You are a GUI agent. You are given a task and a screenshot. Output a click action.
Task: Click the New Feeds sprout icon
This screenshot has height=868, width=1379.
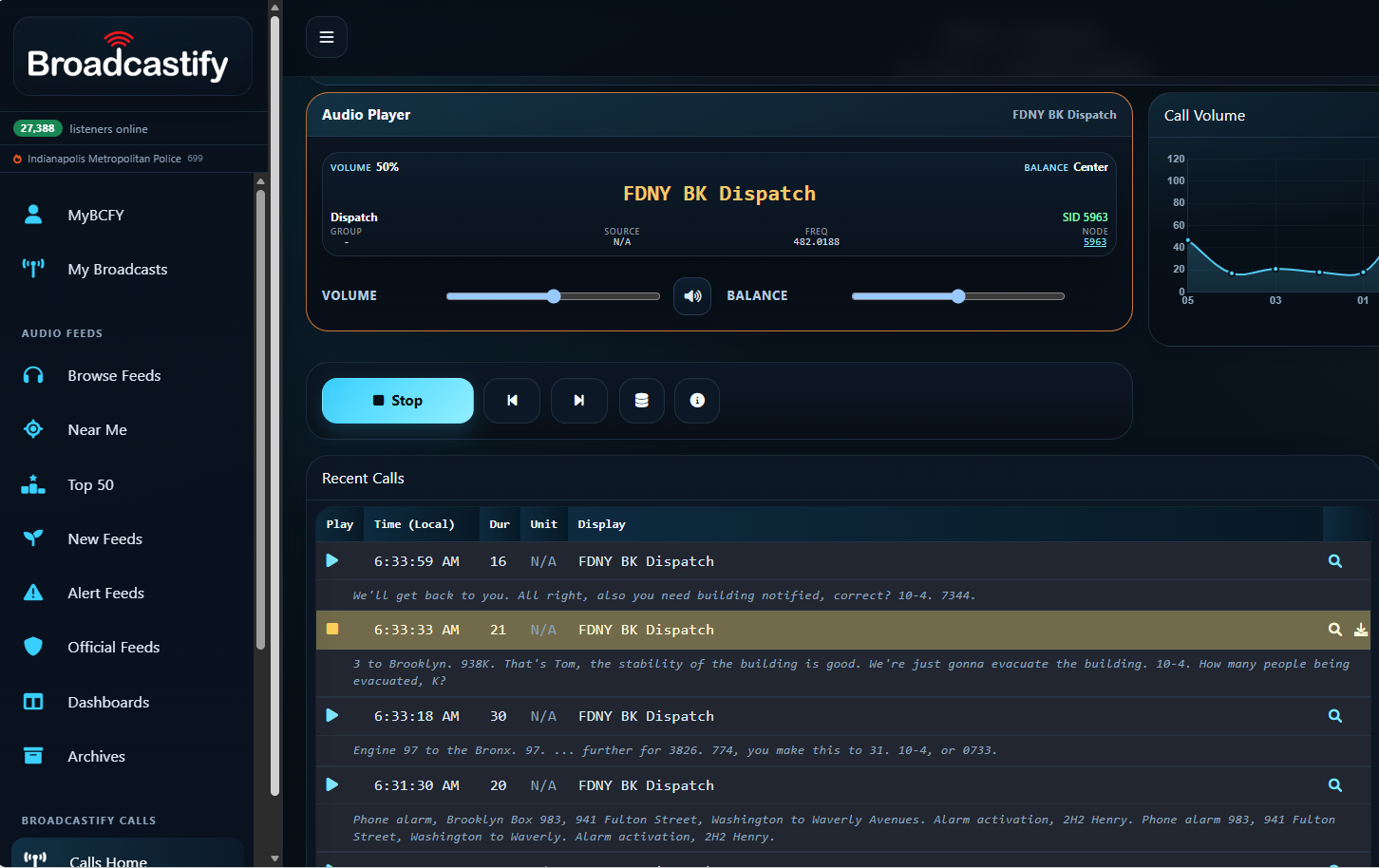click(33, 538)
